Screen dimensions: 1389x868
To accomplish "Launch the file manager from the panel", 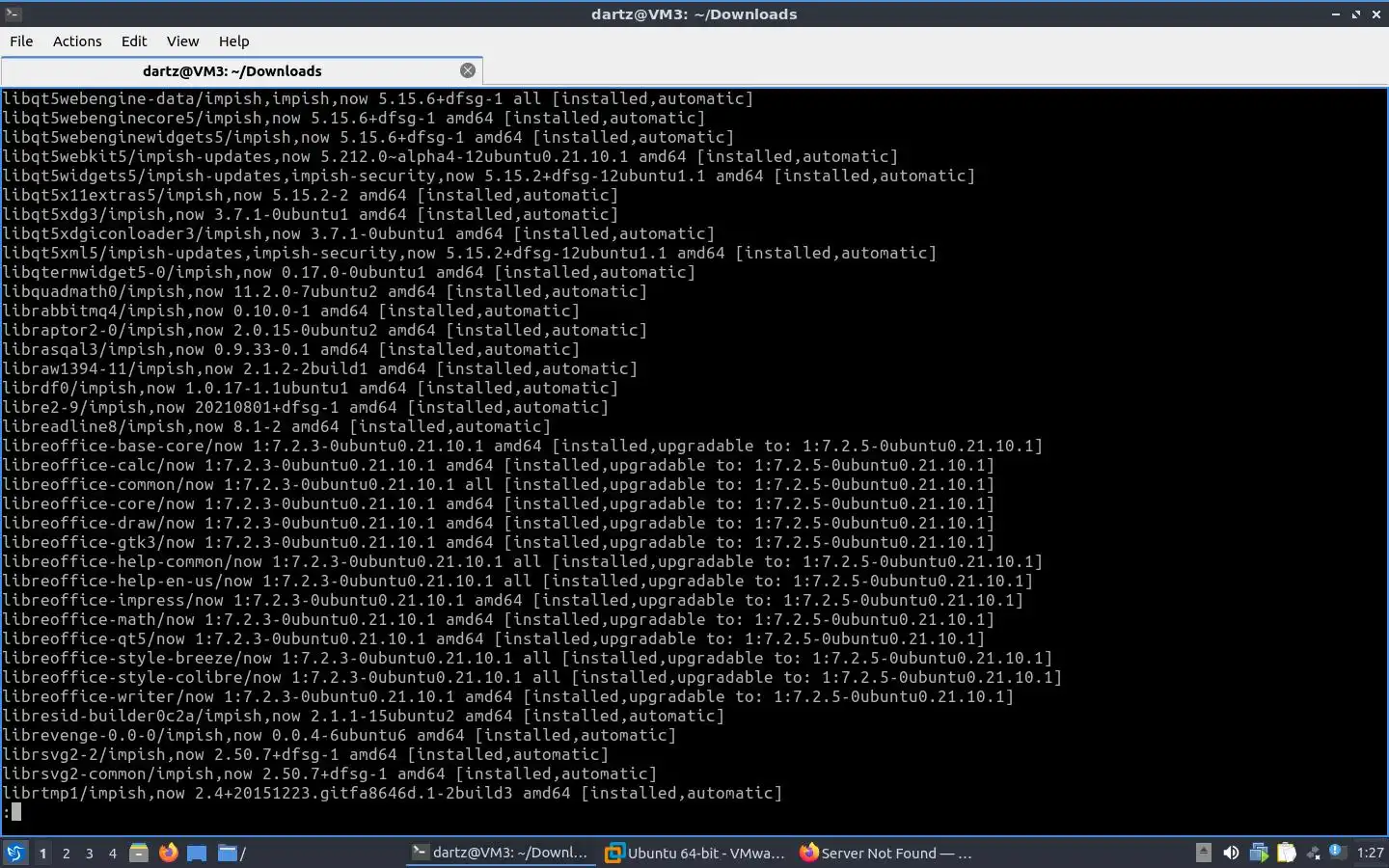I will point(139,853).
